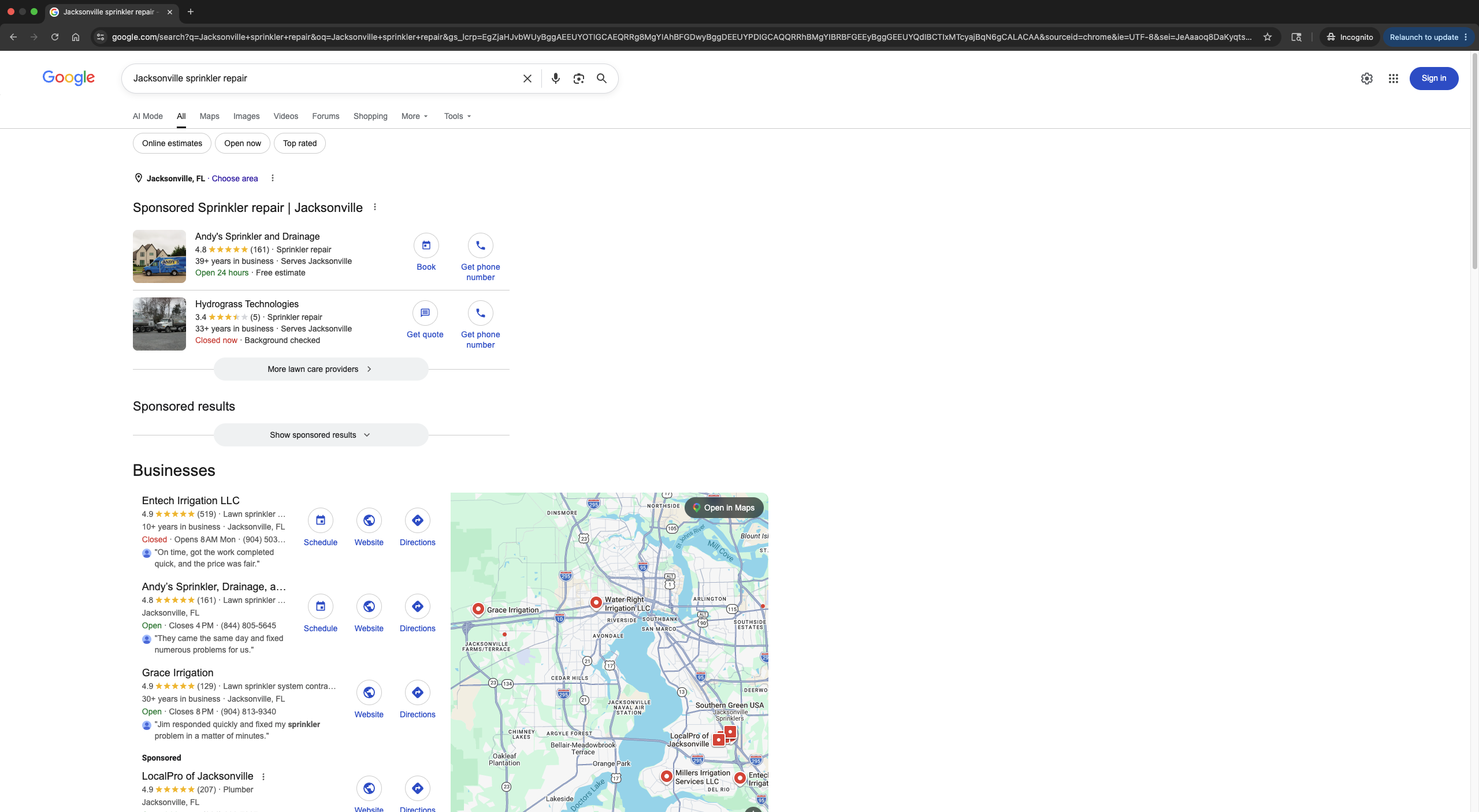Open Grace Irrigation website
Image resolution: width=1479 pixels, height=812 pixels.
pos(369,699)
